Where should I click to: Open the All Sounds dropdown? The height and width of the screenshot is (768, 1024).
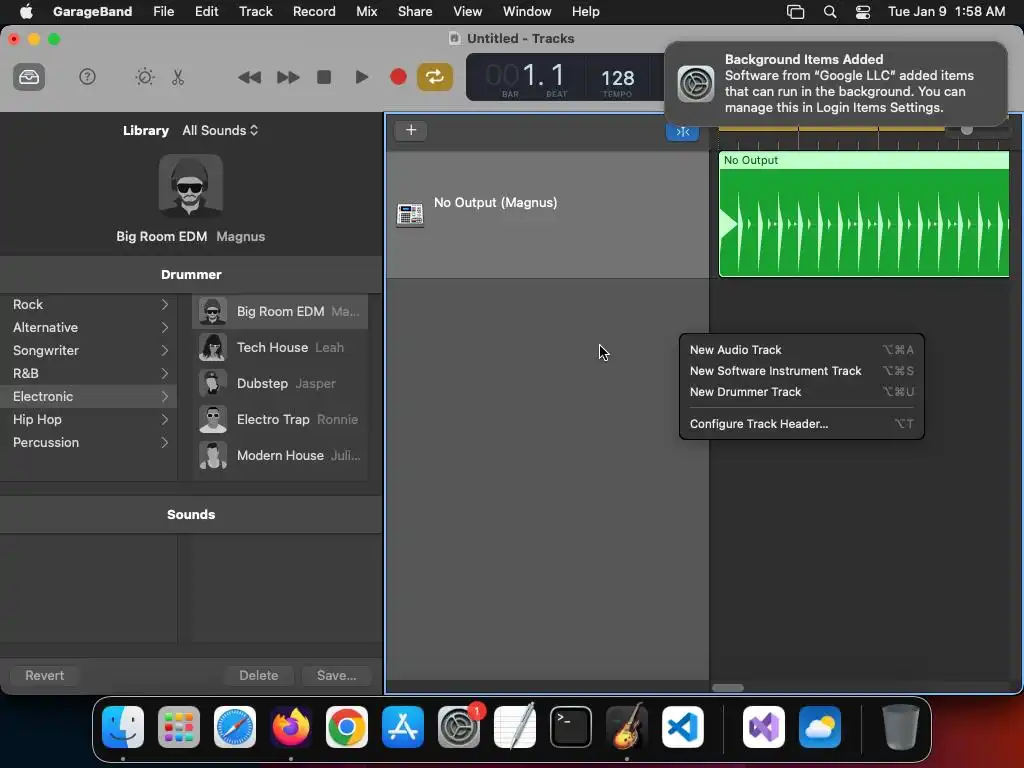click(221, 131)
